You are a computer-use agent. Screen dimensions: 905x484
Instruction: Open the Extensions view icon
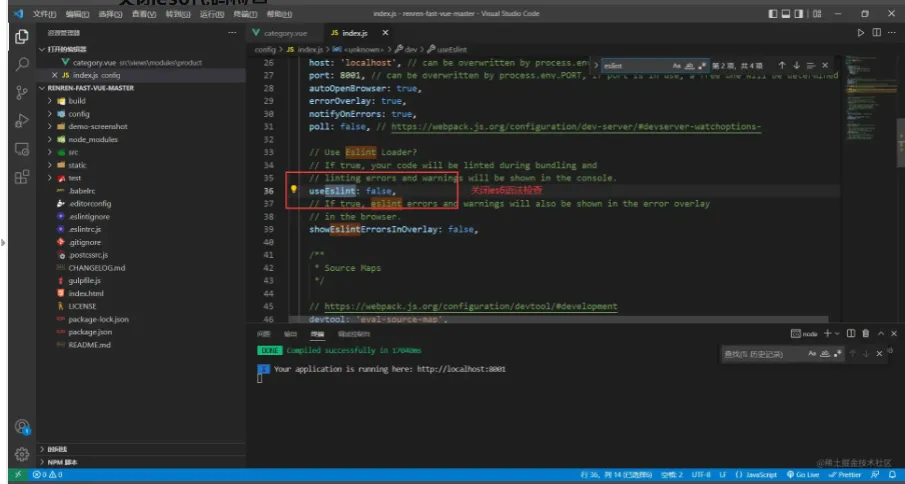point(22,177)
